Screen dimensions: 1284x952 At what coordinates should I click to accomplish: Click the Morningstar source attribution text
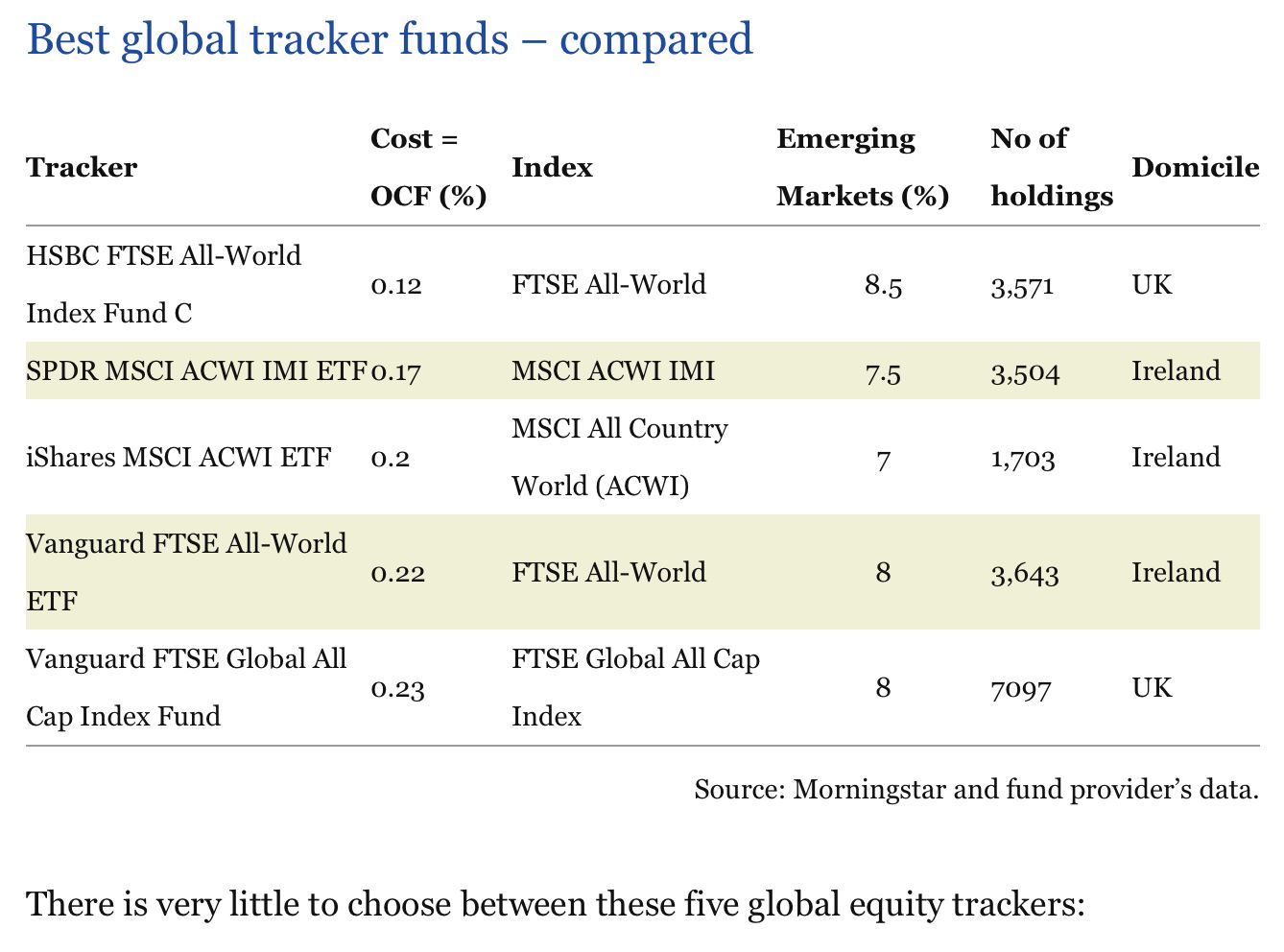pyautogui.click(x=976, y=790)
